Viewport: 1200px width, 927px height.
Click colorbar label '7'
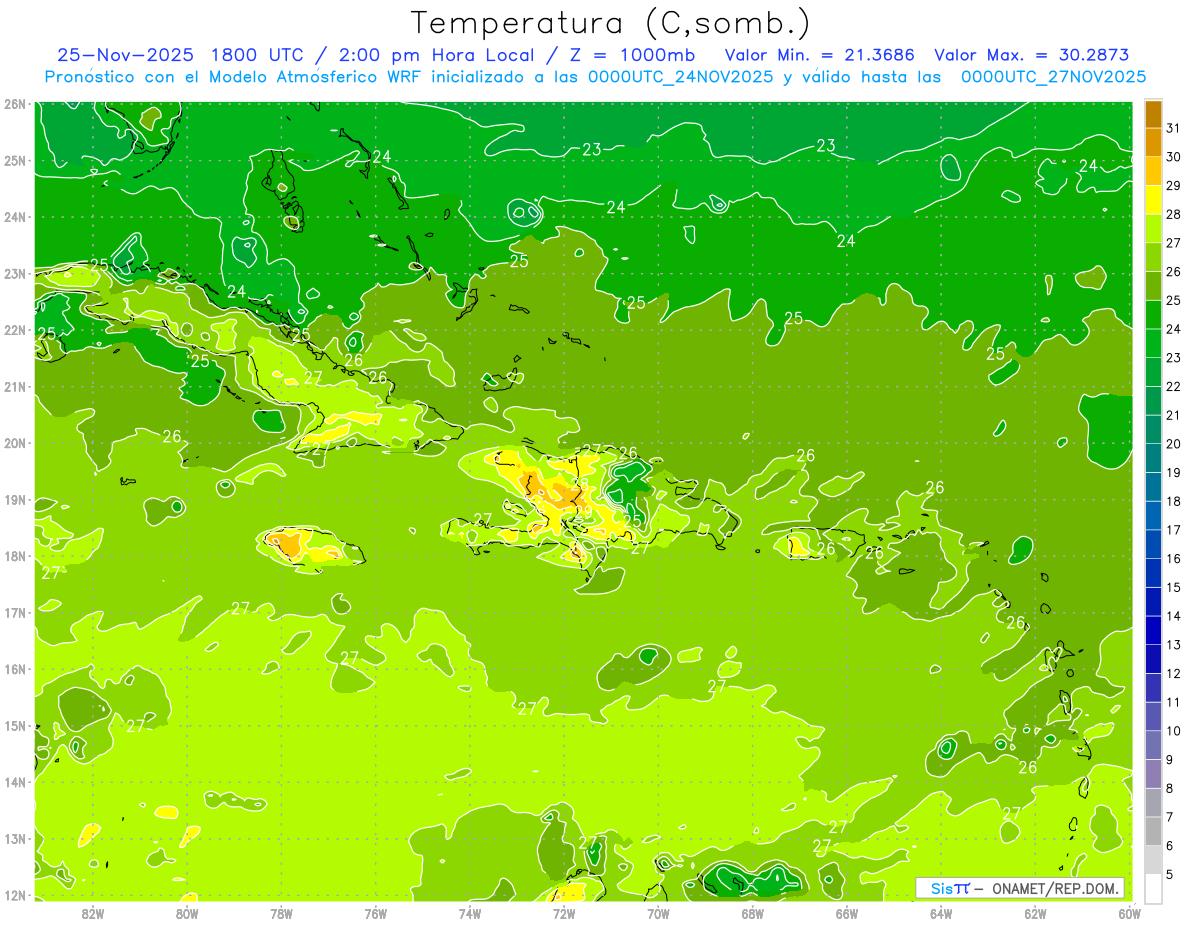1170,816
